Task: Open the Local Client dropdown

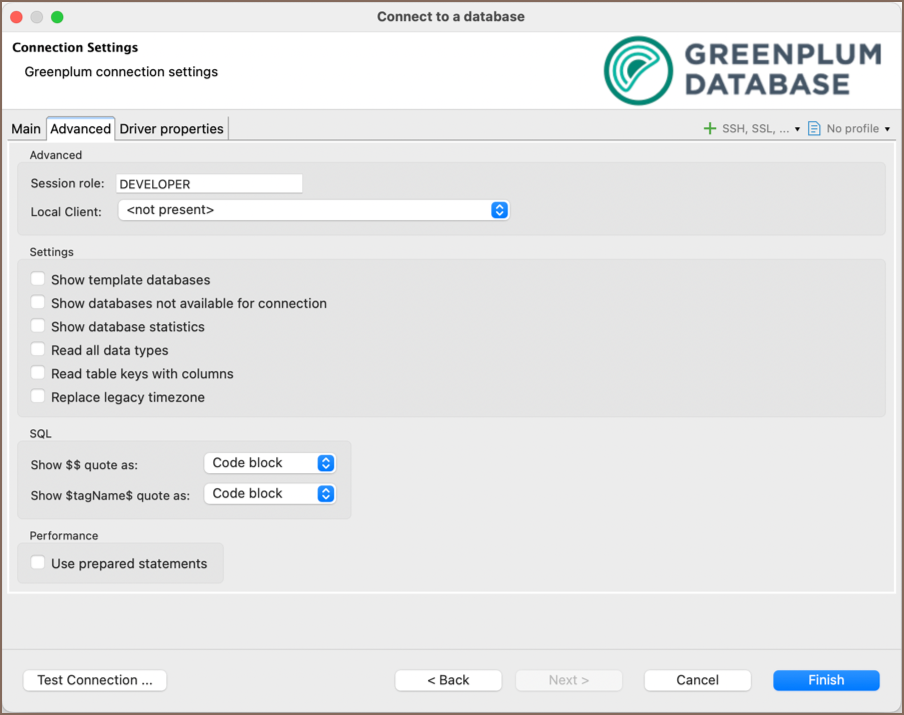Action: 313,210
